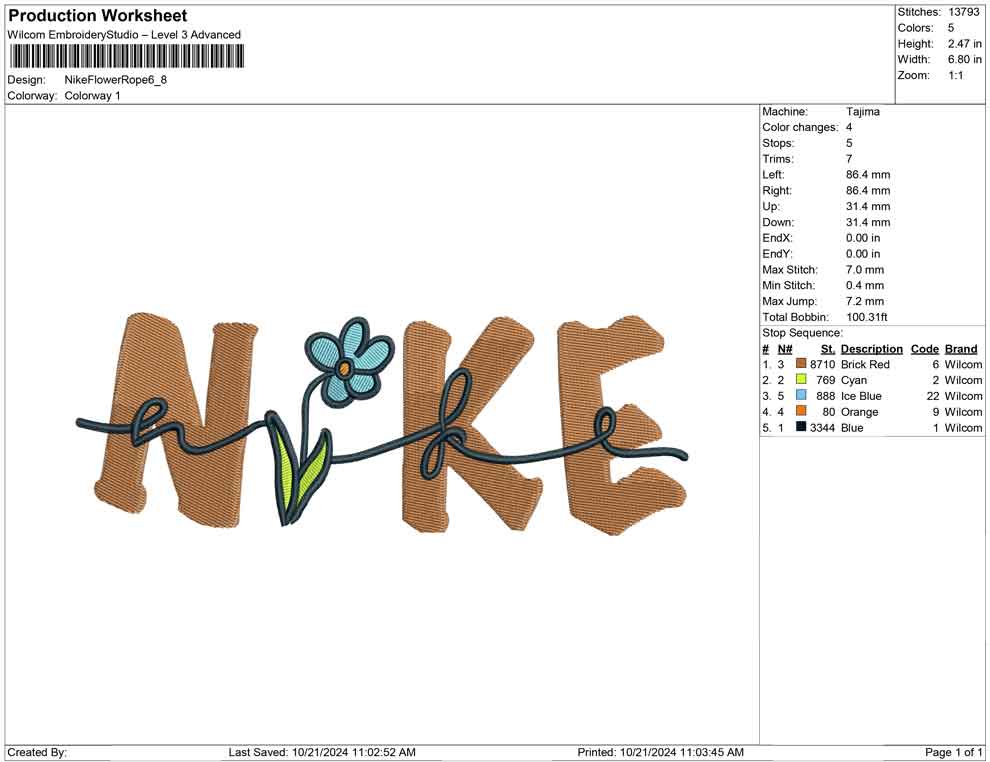Screen dimensions: 990x762
Task: Click the 'Ice Blue' description text
Action: pos(861,396)
